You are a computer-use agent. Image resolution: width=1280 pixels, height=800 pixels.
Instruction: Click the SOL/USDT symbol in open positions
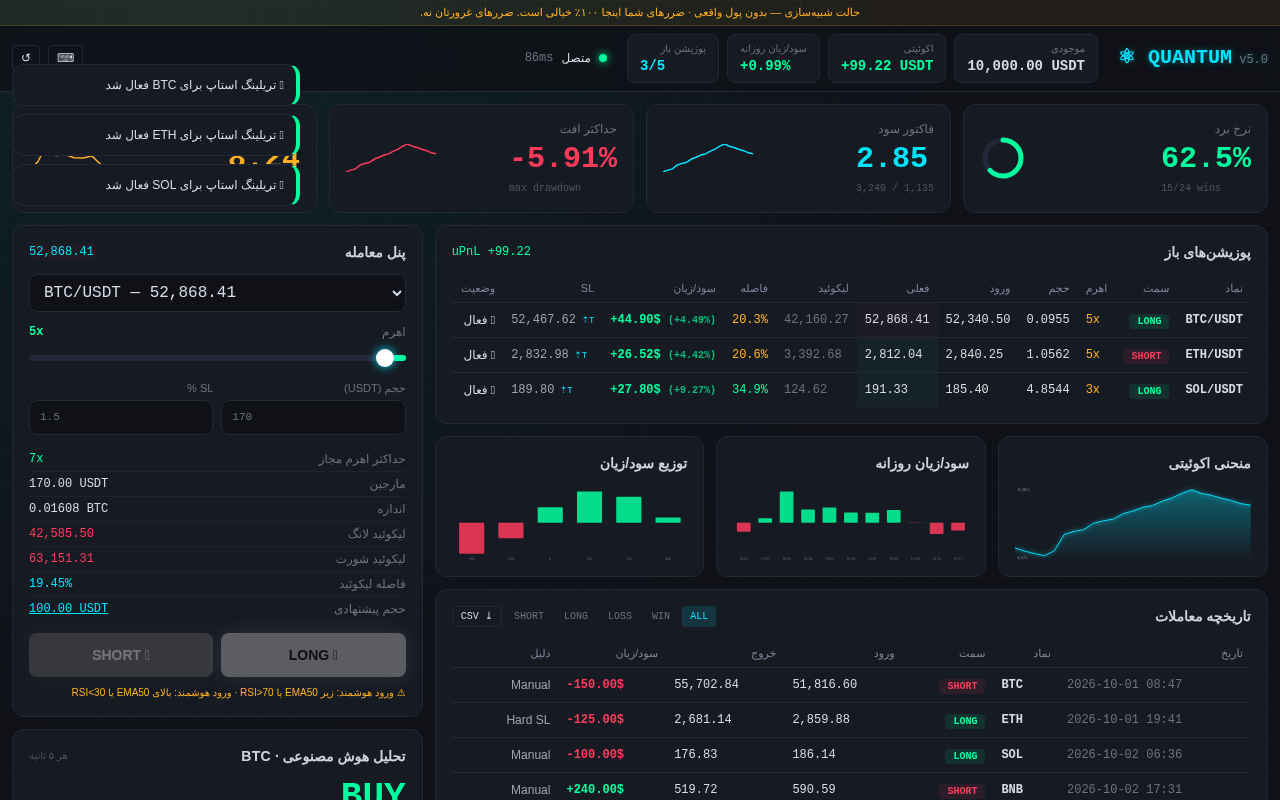tap(1214, 390)
